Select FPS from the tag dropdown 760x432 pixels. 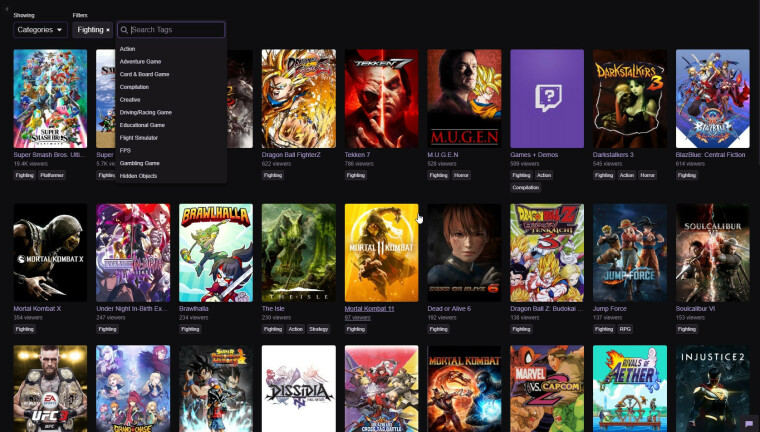(x=125, y=150)
